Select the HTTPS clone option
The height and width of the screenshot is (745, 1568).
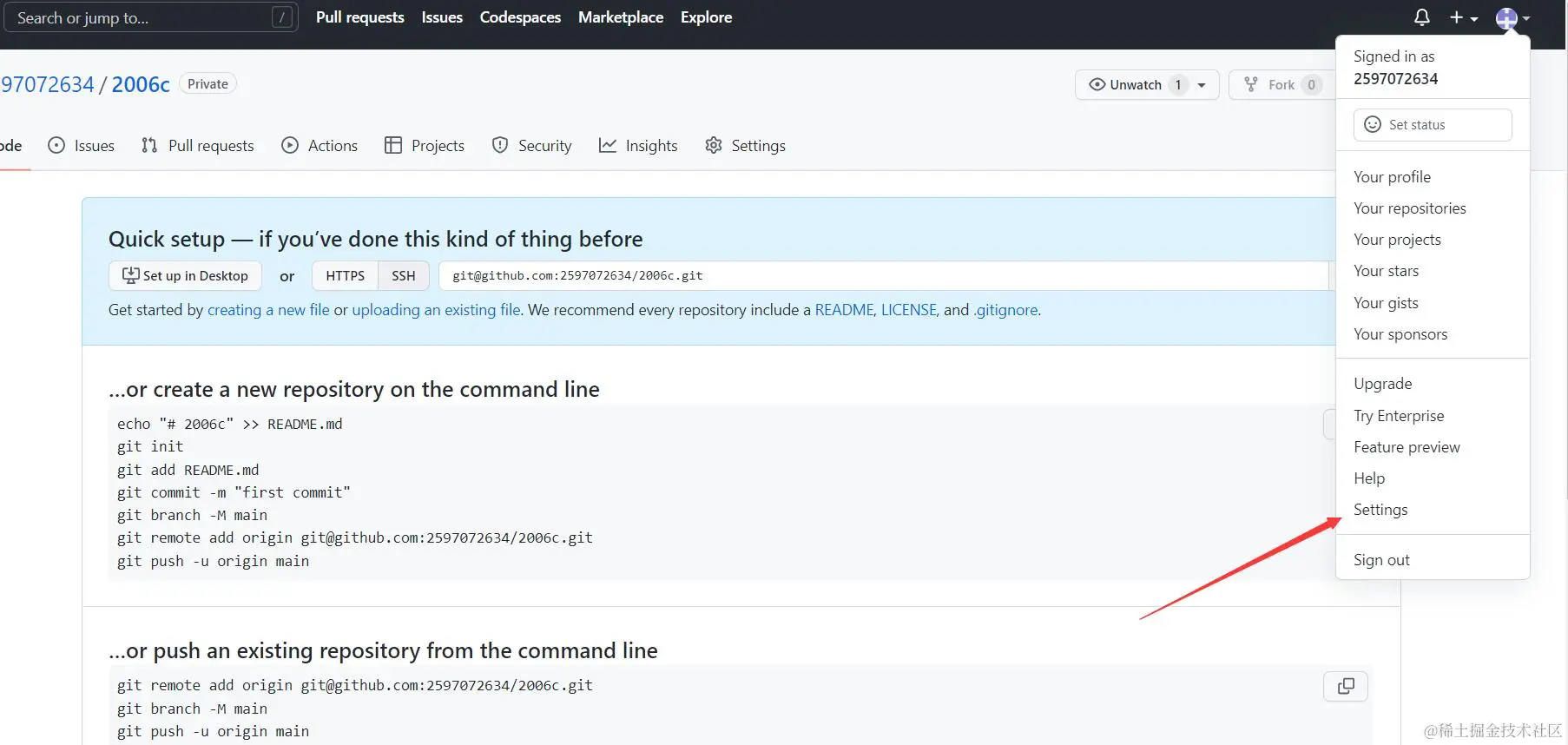346,275
